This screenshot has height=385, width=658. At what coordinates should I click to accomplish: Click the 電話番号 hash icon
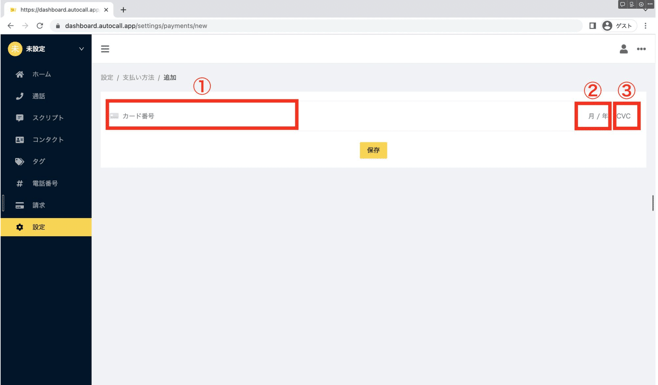[x=19, y=183]
